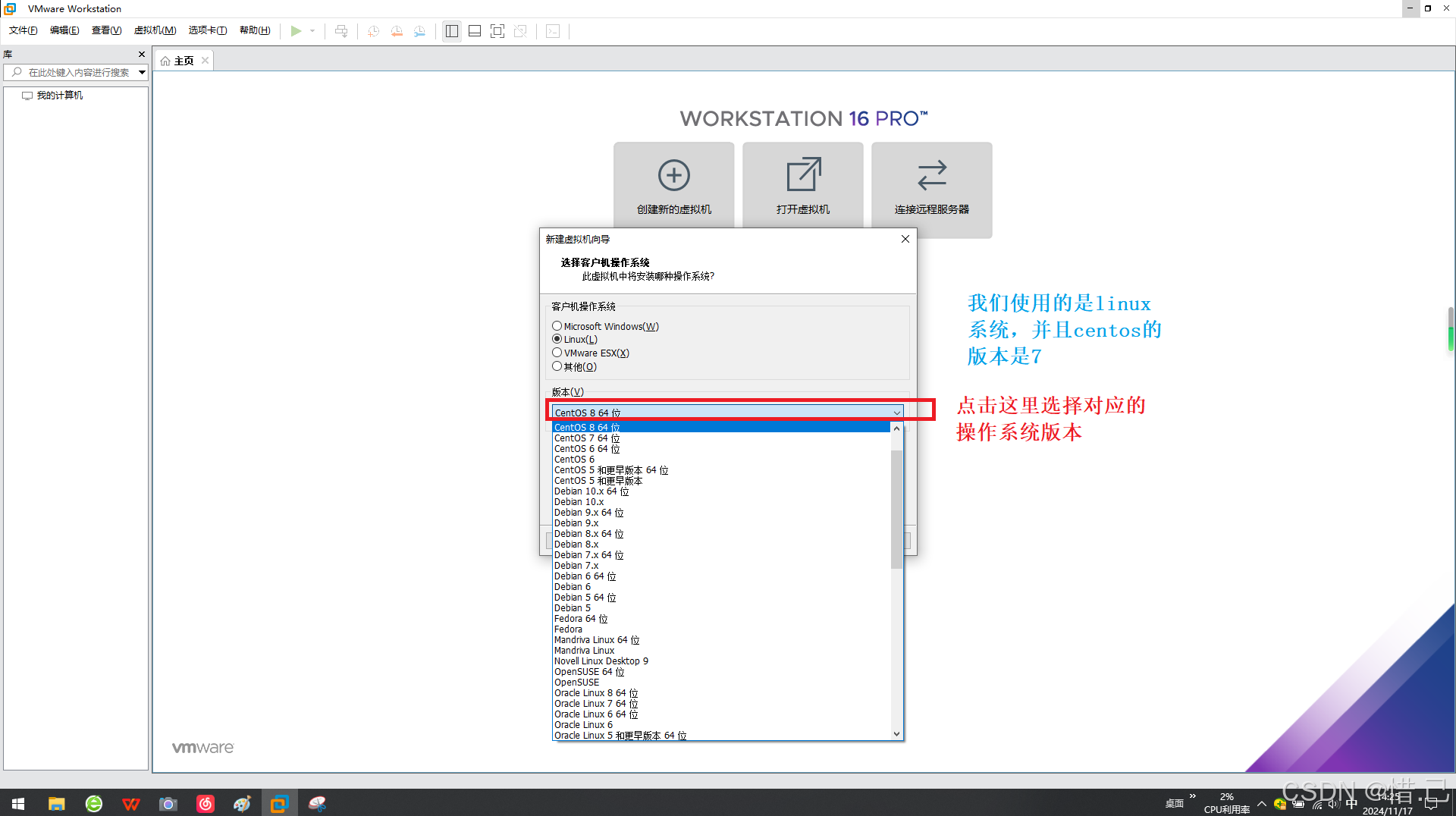Open the 虚拟机(M) menu
The height and width of the screenshot is (816, 1456).
155,30
